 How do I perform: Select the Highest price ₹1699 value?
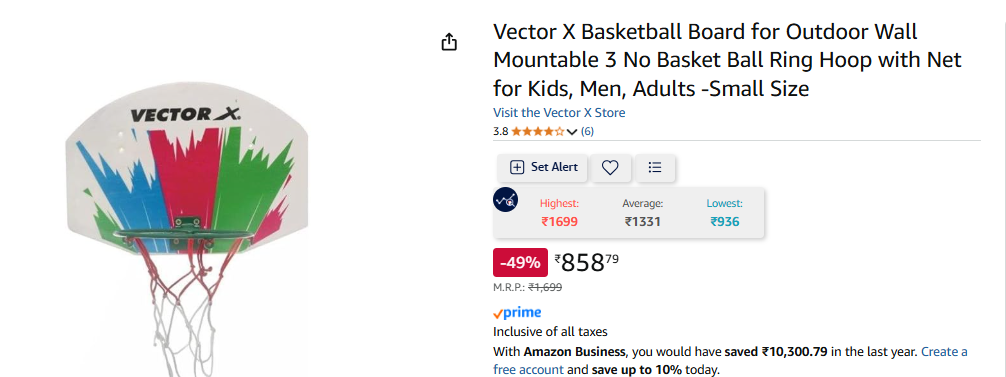[559, 222]
